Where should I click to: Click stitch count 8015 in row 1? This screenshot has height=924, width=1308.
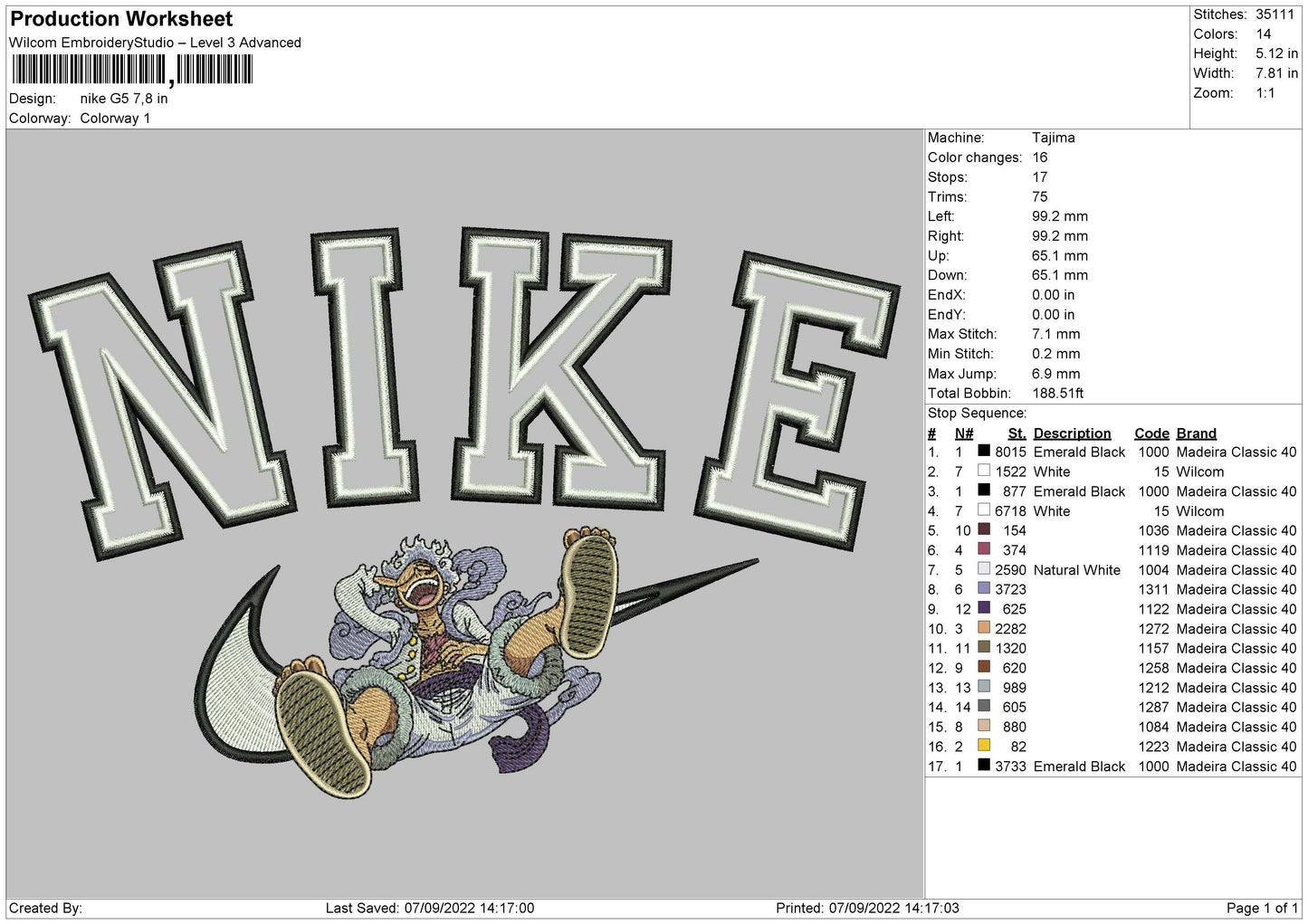1010,452
